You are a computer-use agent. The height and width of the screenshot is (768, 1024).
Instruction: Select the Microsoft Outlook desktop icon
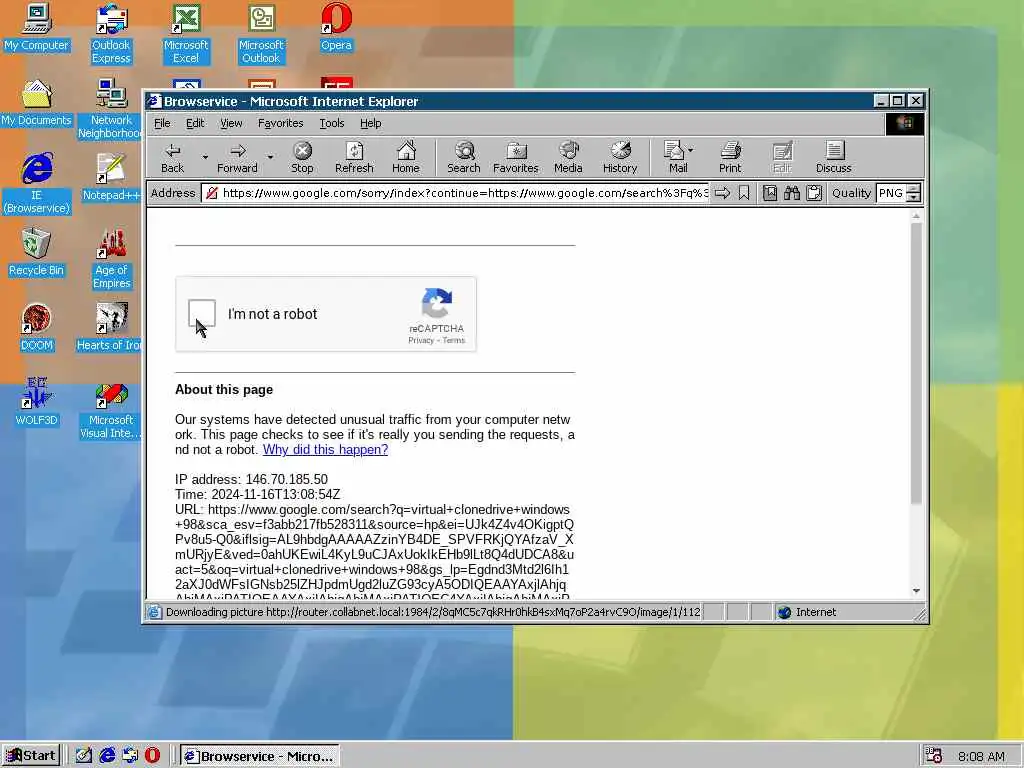(x=261, y=34)
